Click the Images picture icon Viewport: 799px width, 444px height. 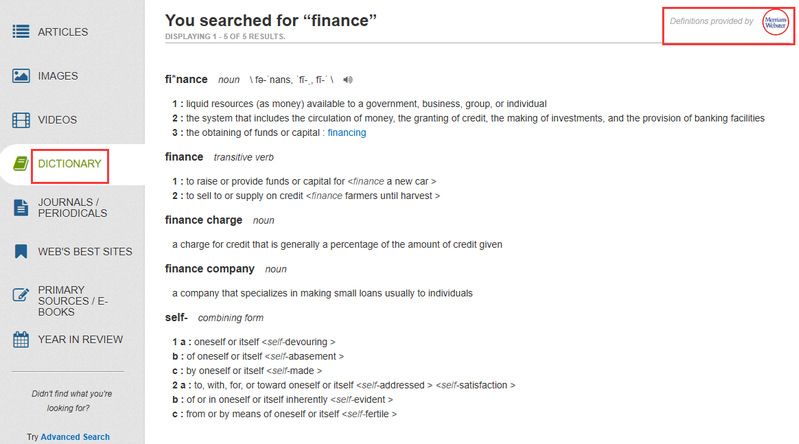click(21, 76)
